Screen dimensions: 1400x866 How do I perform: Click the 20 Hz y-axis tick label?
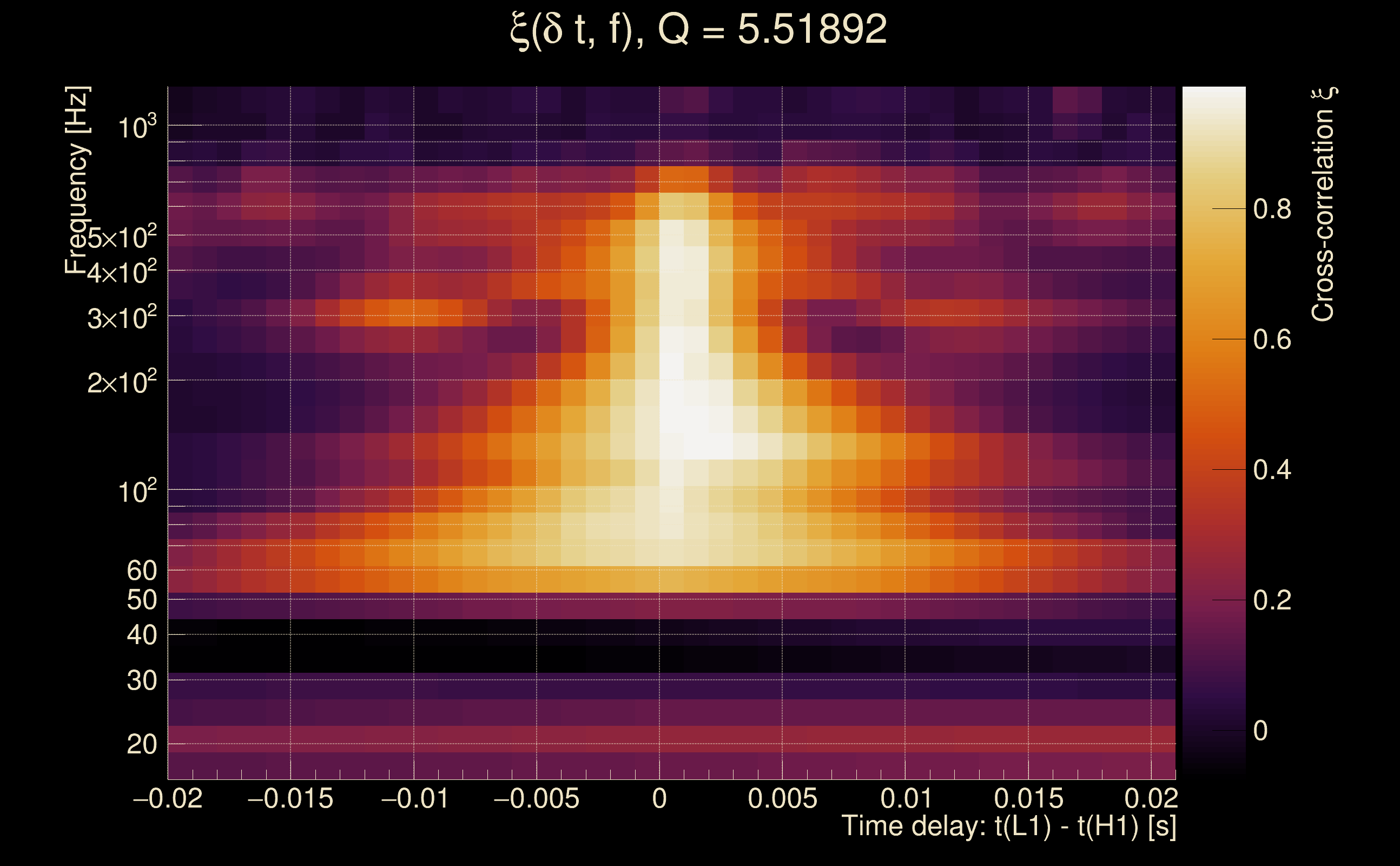[141, 745]
